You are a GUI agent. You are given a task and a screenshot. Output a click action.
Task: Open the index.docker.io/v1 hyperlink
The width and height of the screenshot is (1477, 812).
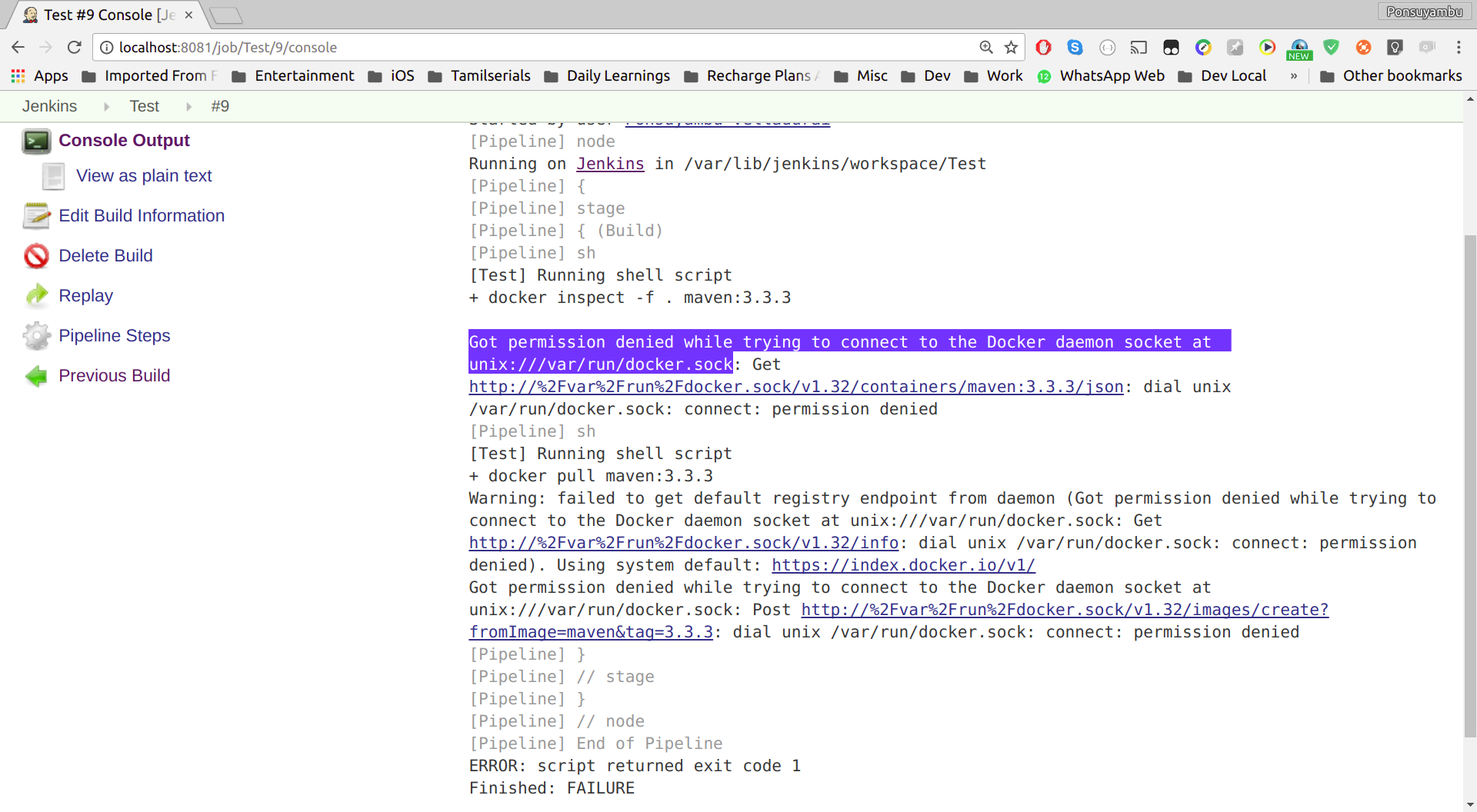(903, 565)
